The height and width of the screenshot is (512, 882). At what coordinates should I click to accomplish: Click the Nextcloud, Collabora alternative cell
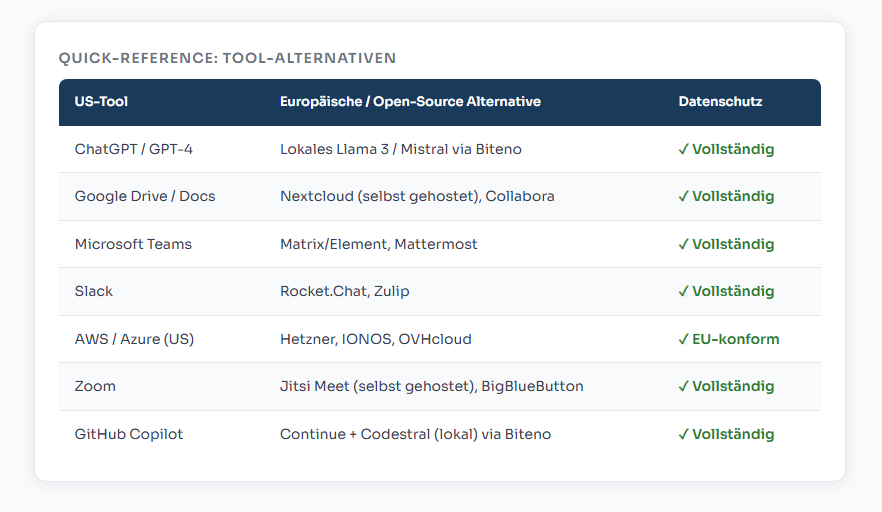point(417,197)
